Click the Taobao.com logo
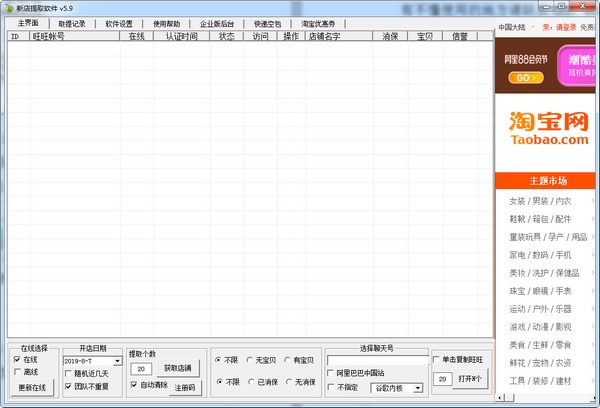600x408 pixels. pos(547,128)
